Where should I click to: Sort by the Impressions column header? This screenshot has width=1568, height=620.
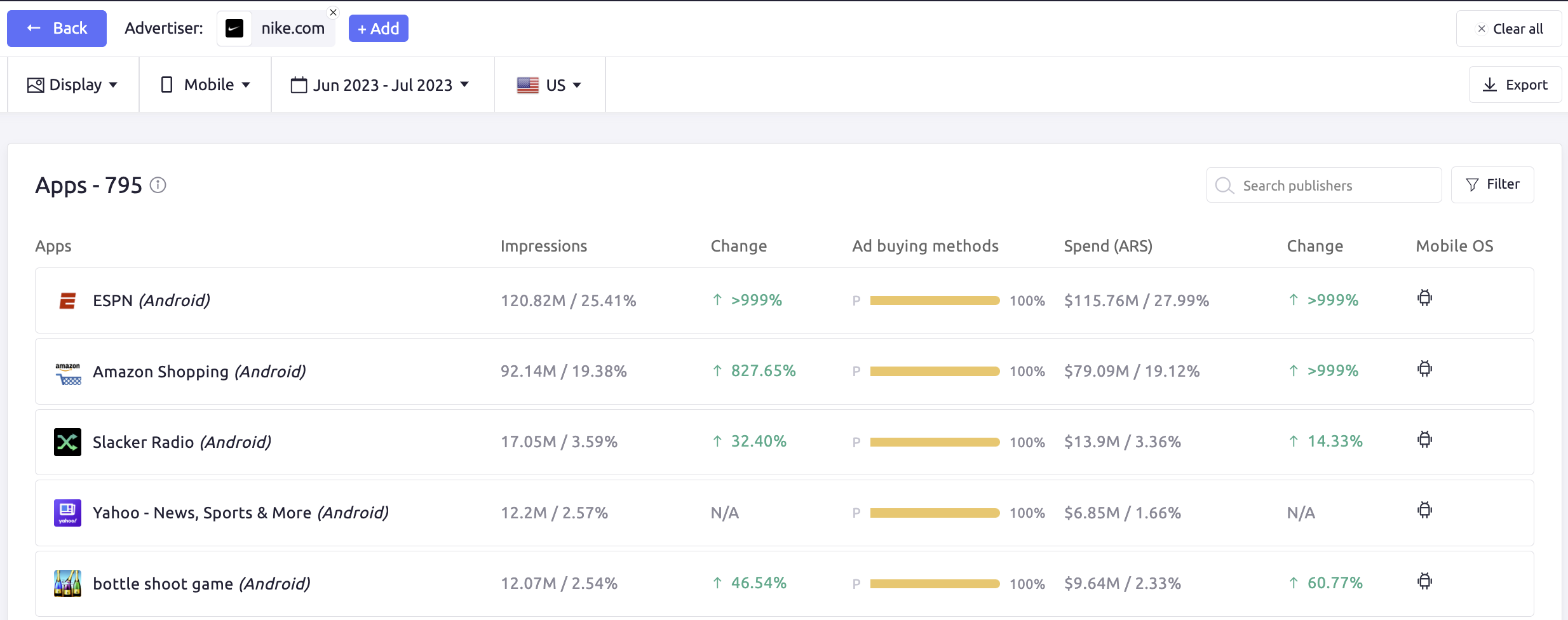point(544,246)
